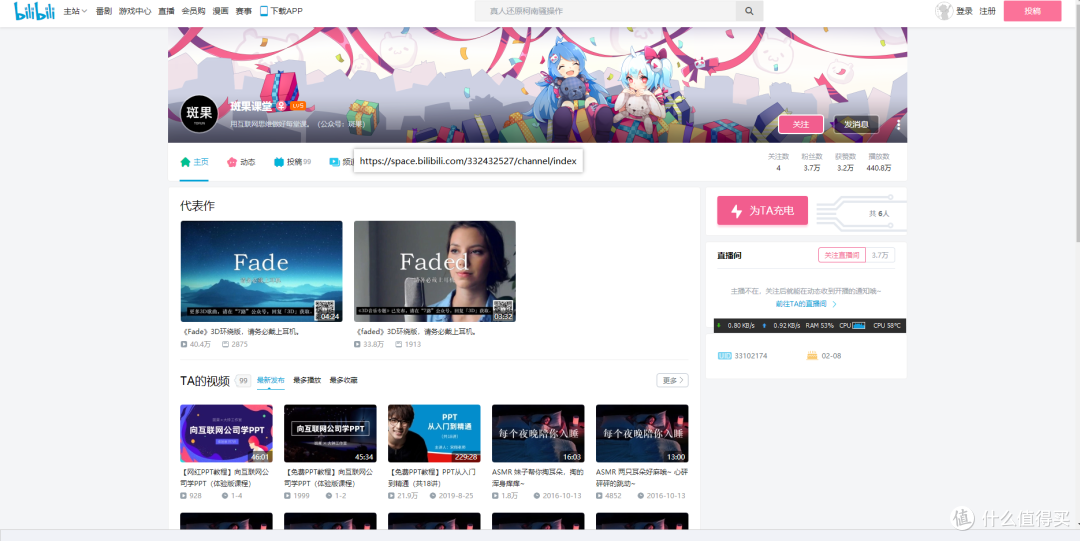
Task: Click the 斑果 channel avatar
Action: coord(199,114)
